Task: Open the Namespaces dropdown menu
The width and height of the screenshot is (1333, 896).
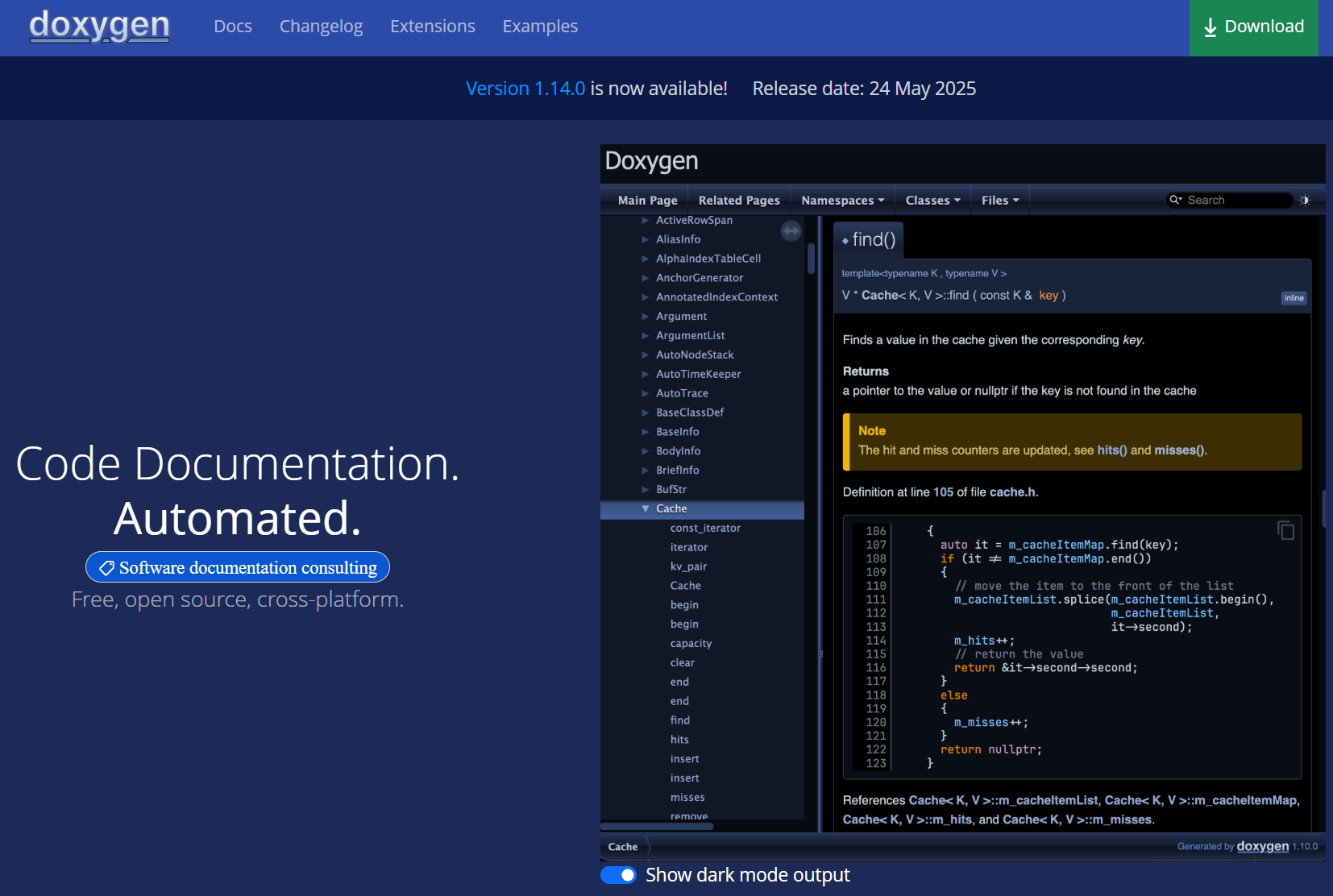Action: (x=842, y=201)
